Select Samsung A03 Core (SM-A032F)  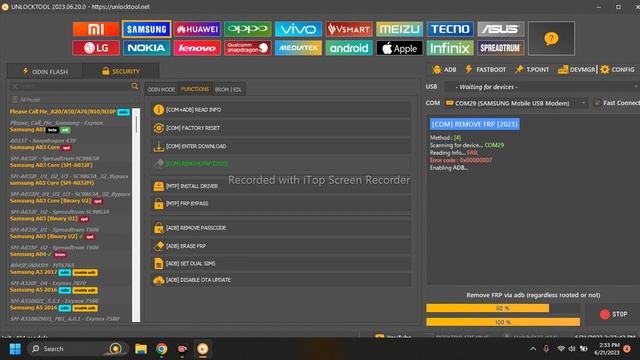pos(51,165)
